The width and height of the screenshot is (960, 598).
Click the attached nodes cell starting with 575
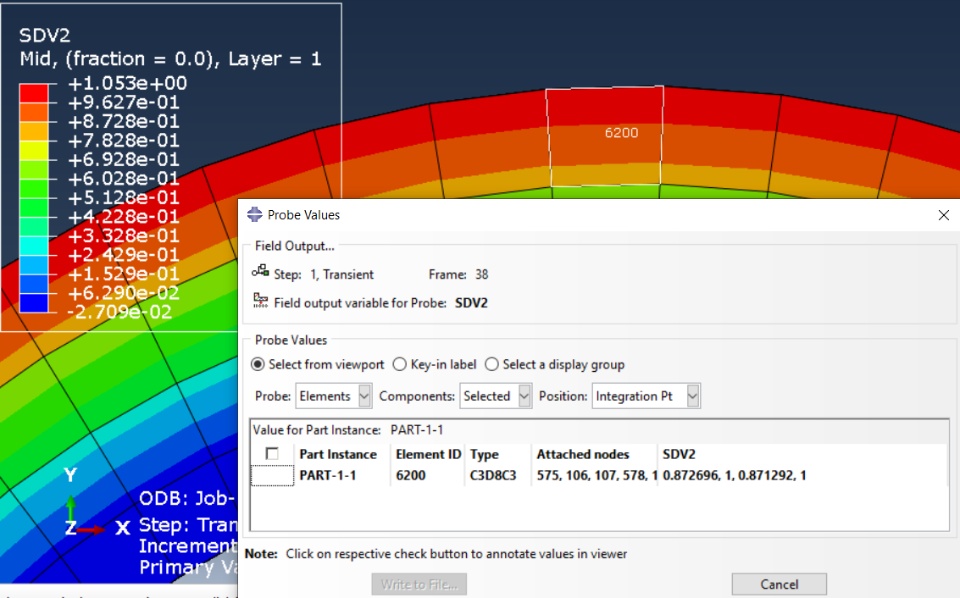[596, 475]
